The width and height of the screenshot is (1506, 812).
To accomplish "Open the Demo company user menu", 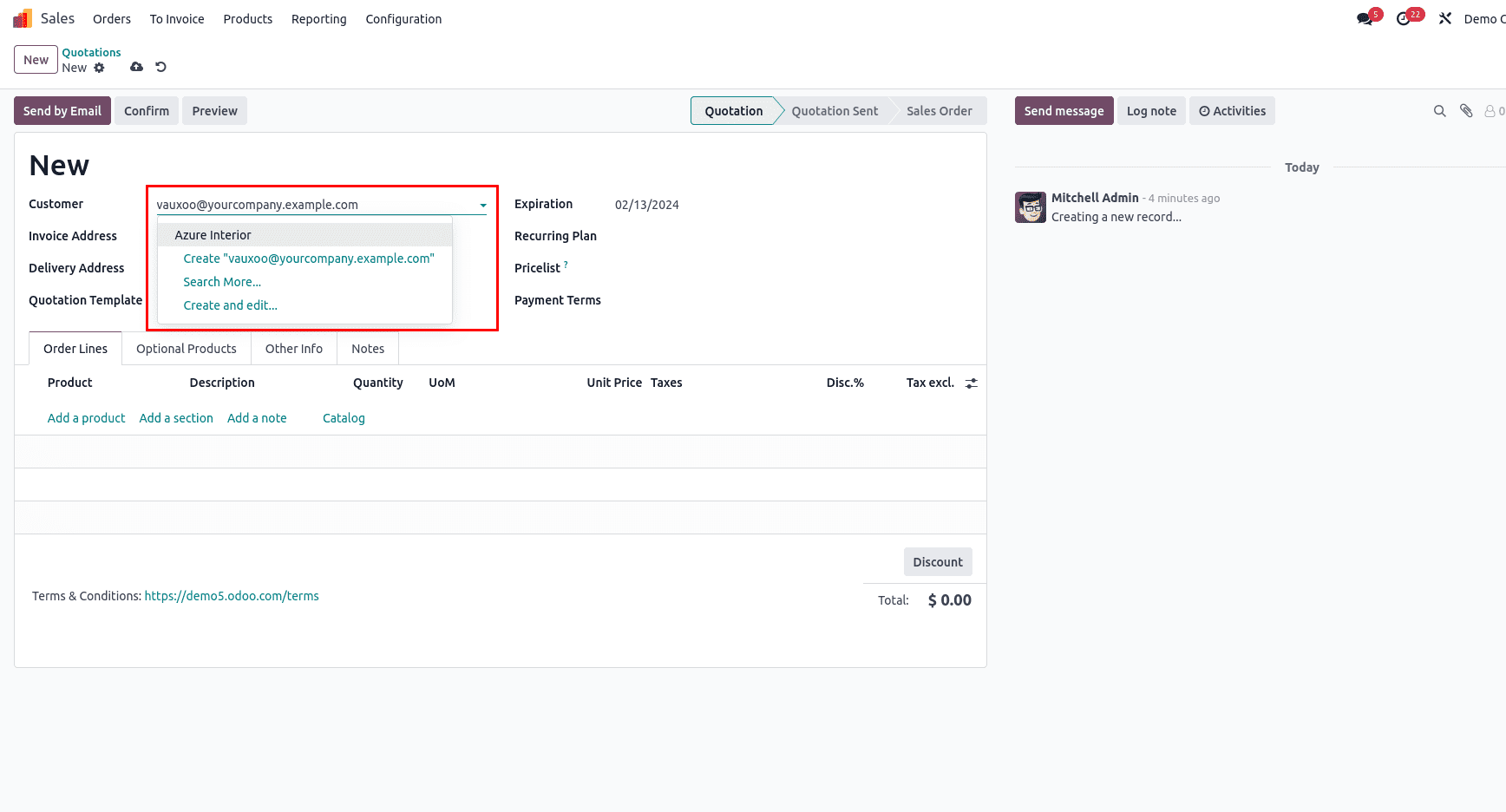I will [1484, 19].
